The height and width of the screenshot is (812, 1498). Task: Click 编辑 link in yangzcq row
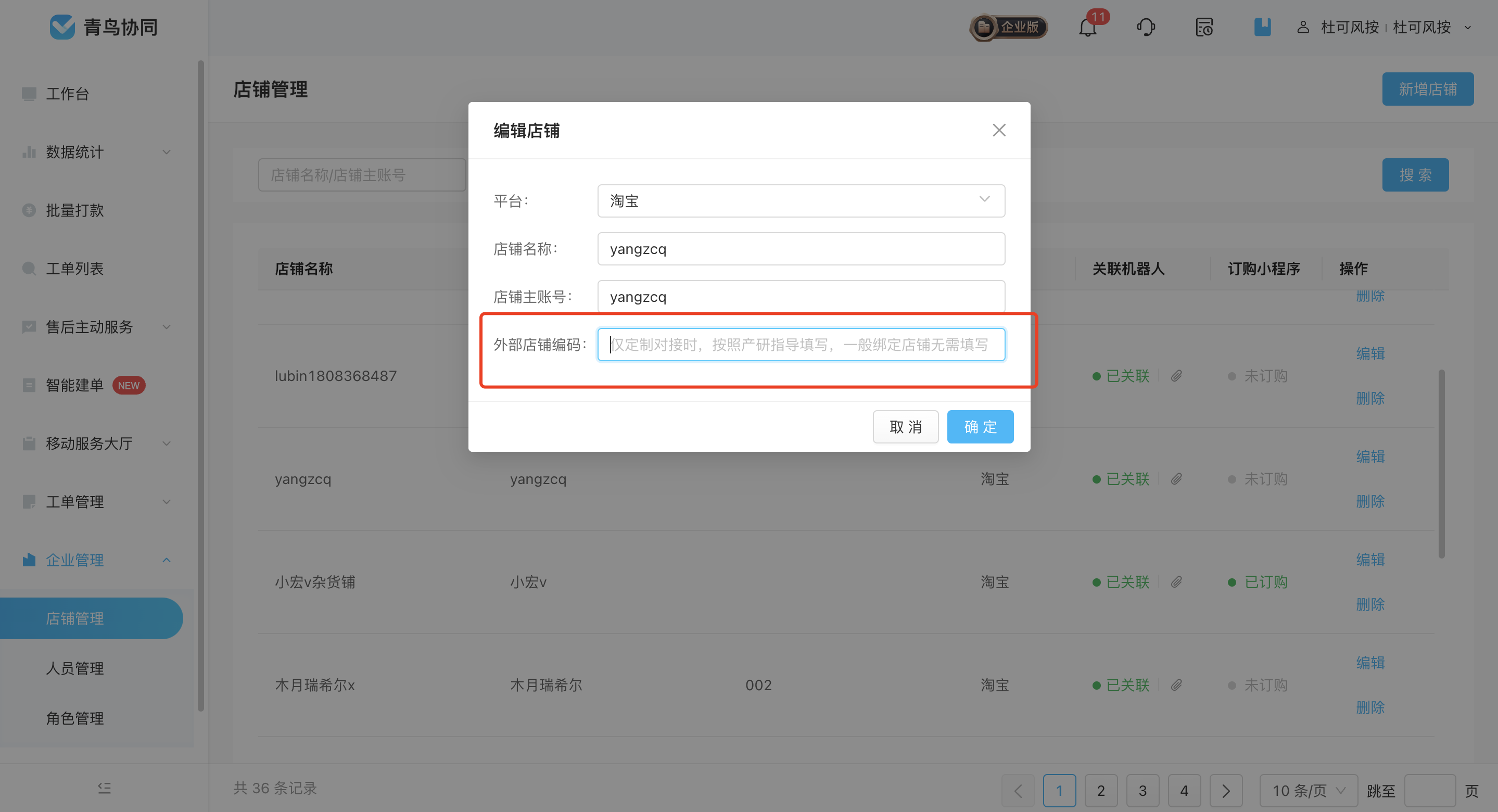click(1370, 456)
